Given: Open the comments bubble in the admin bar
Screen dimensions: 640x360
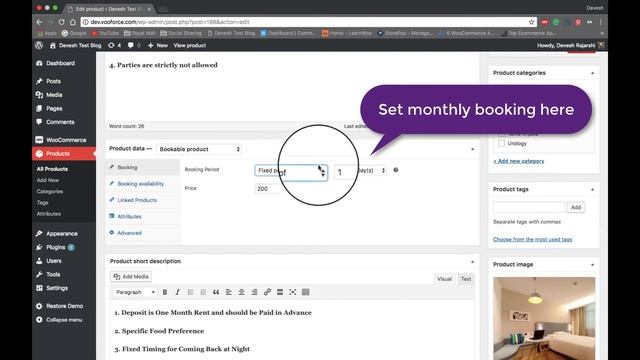Looking at the screenshot, I should click(133, 45).
